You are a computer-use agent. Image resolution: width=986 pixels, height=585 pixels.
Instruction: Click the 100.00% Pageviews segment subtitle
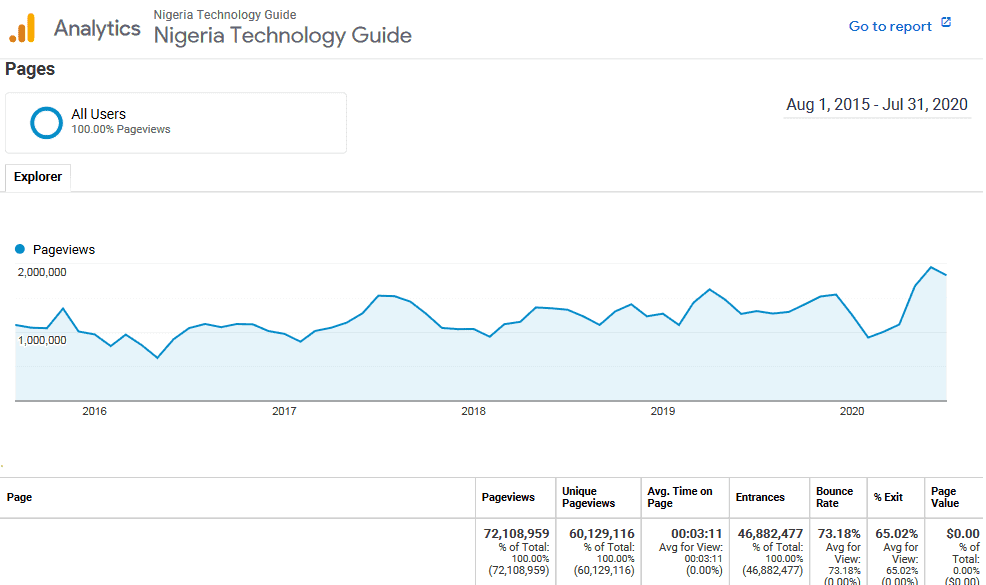121,129
